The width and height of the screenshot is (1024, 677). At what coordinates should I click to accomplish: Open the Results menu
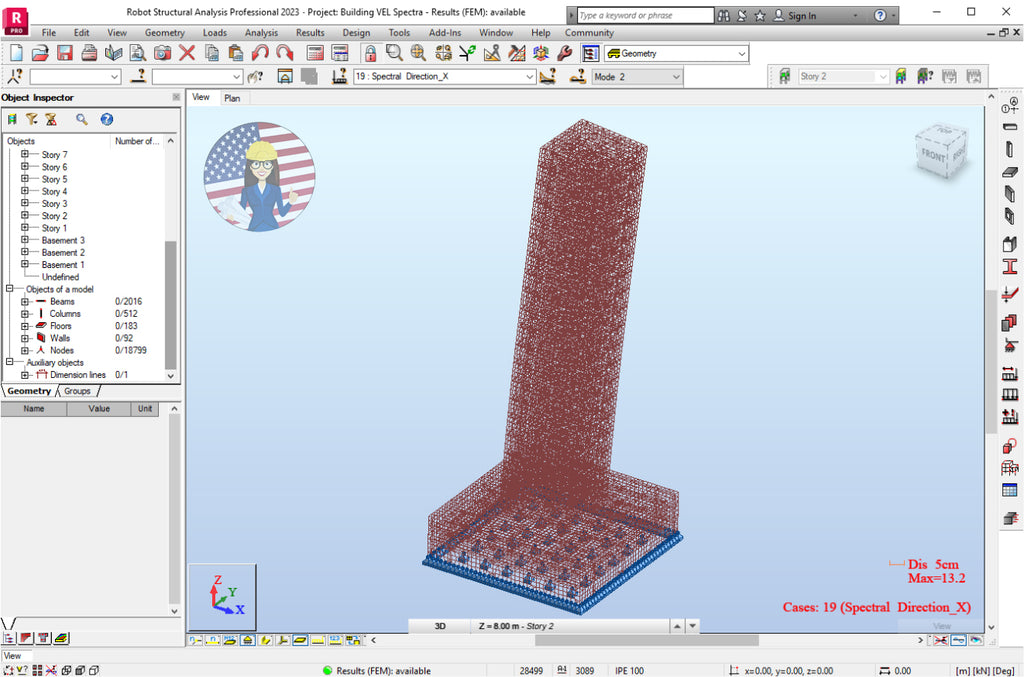(x=310, y=32)
